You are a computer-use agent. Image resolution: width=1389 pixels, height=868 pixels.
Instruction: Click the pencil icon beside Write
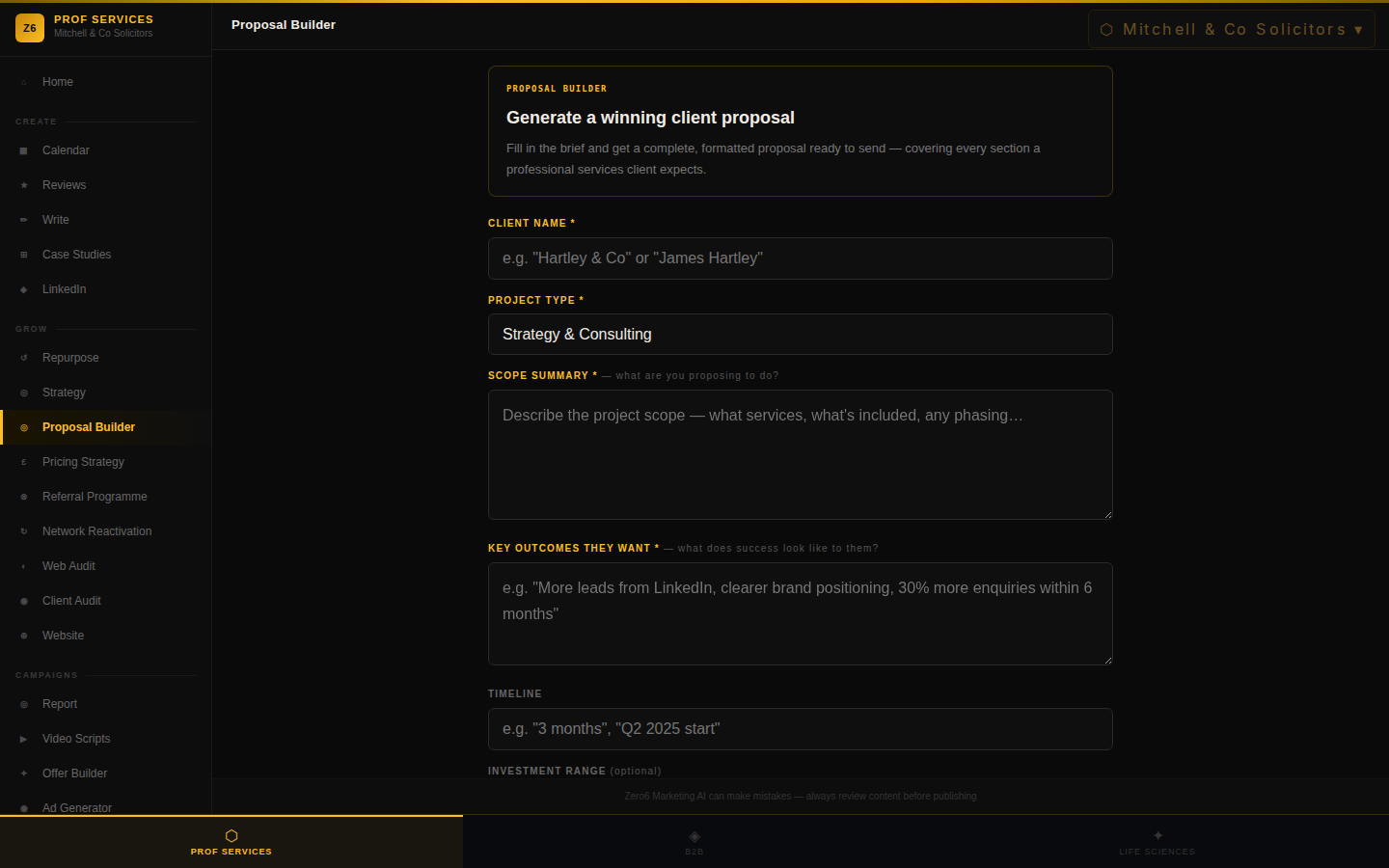tap(24, 220)
